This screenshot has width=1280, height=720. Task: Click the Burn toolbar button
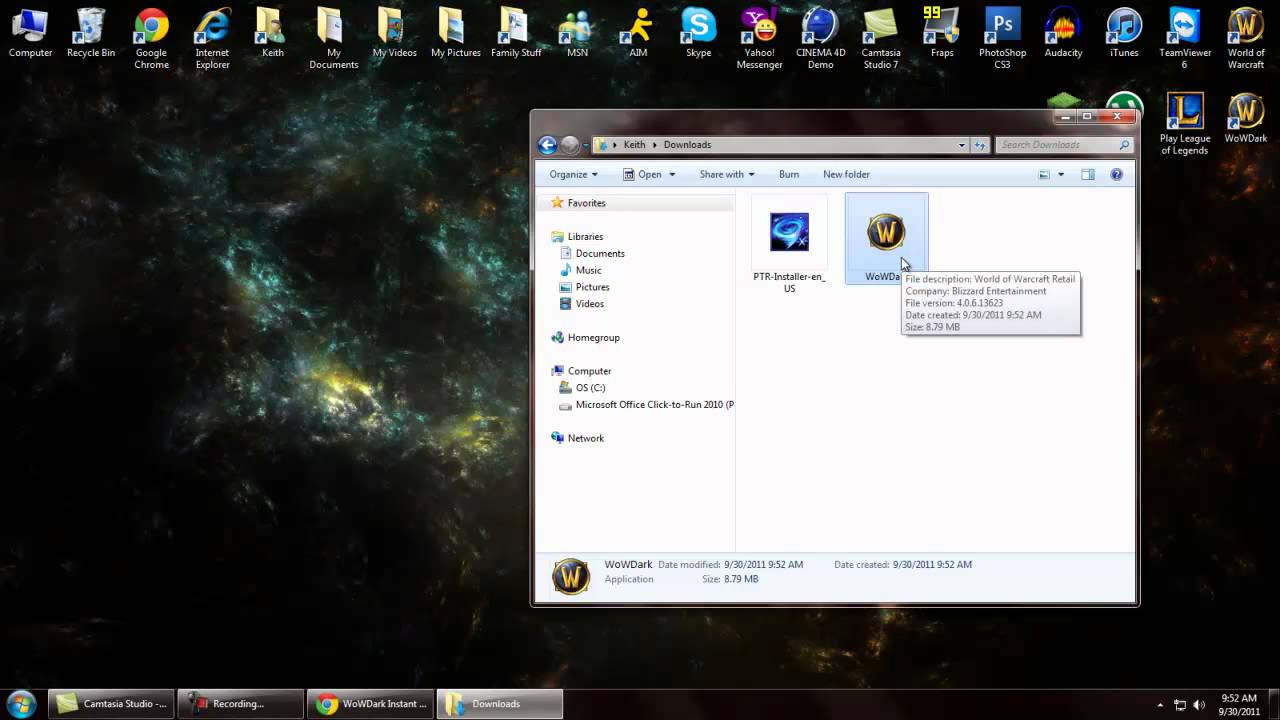point(789,174)
